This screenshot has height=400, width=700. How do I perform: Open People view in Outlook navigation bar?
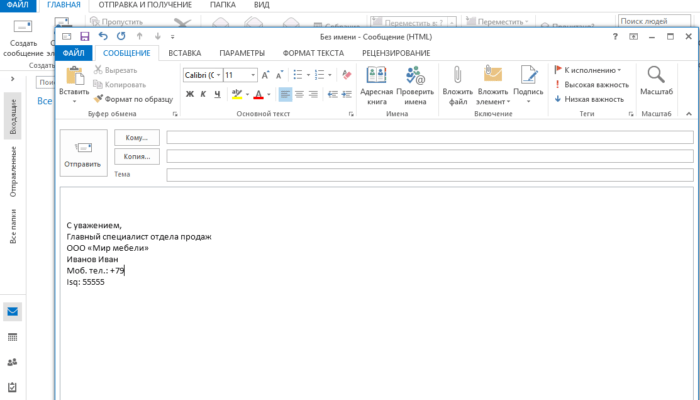(12, 362)
